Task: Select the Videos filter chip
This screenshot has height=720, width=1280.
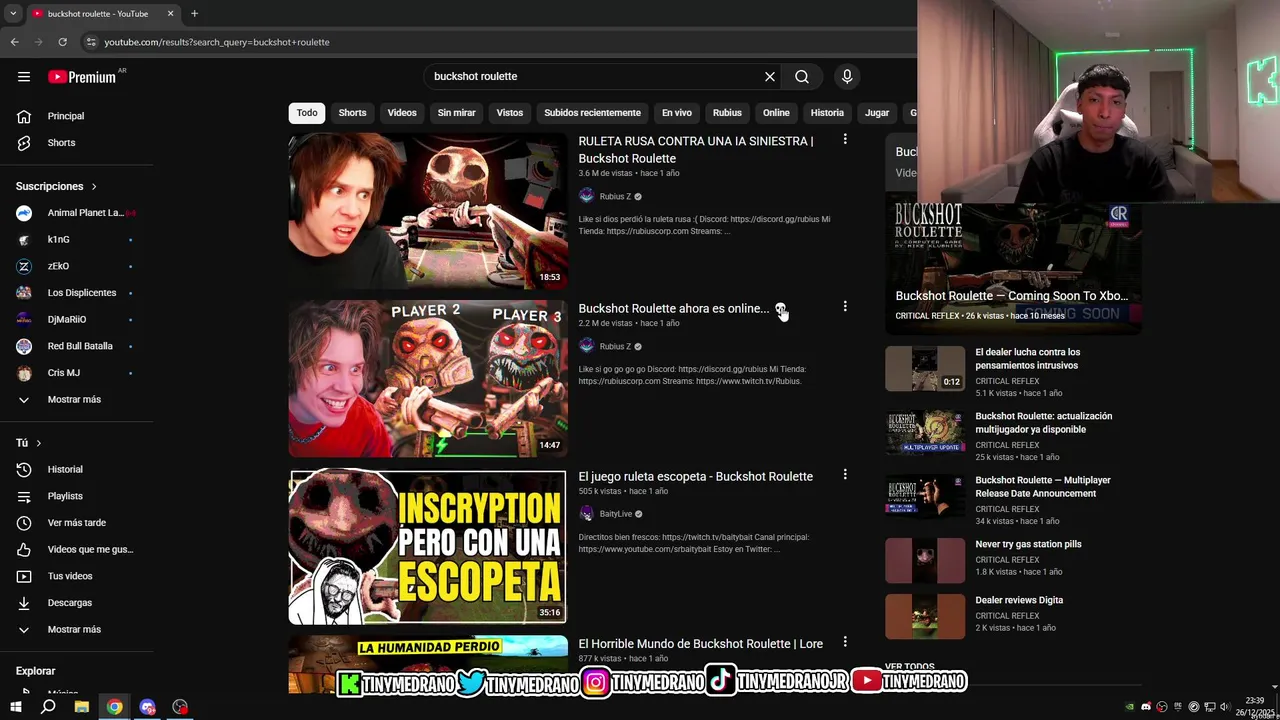Action: [x=402, y=113]
